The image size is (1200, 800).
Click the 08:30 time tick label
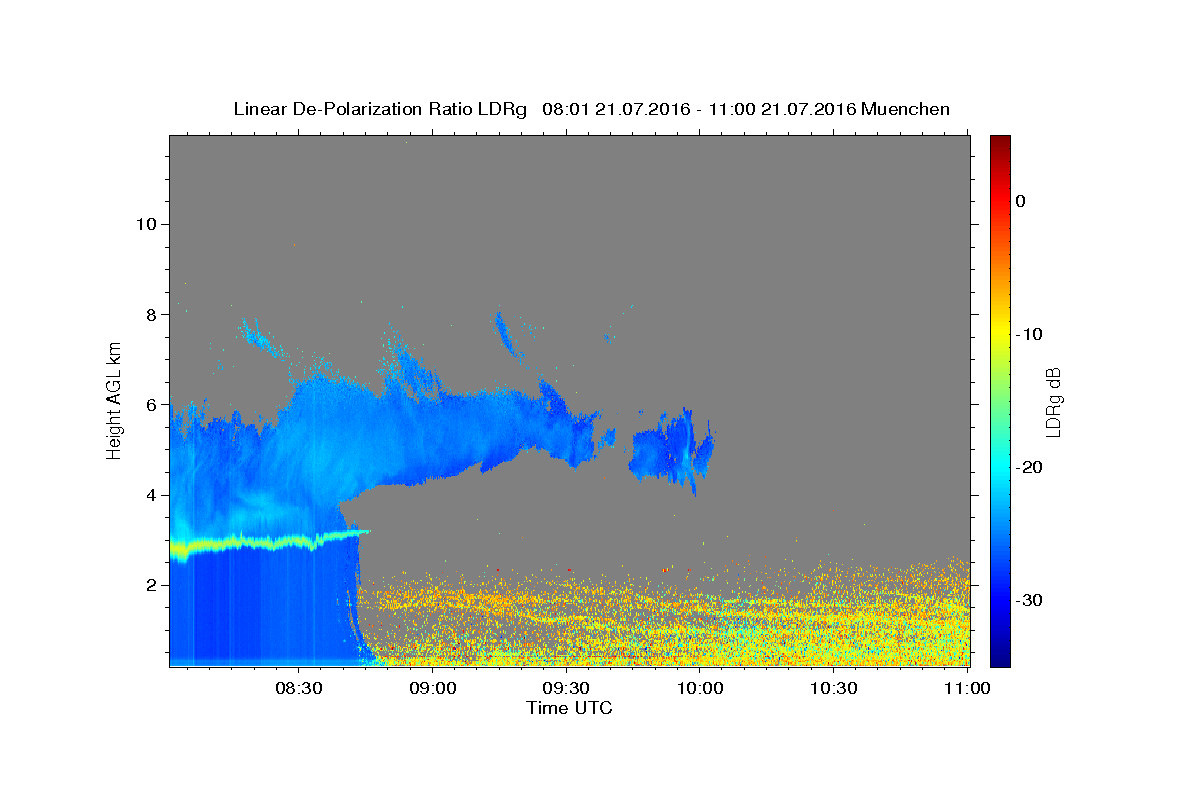(x=299, y=689)
